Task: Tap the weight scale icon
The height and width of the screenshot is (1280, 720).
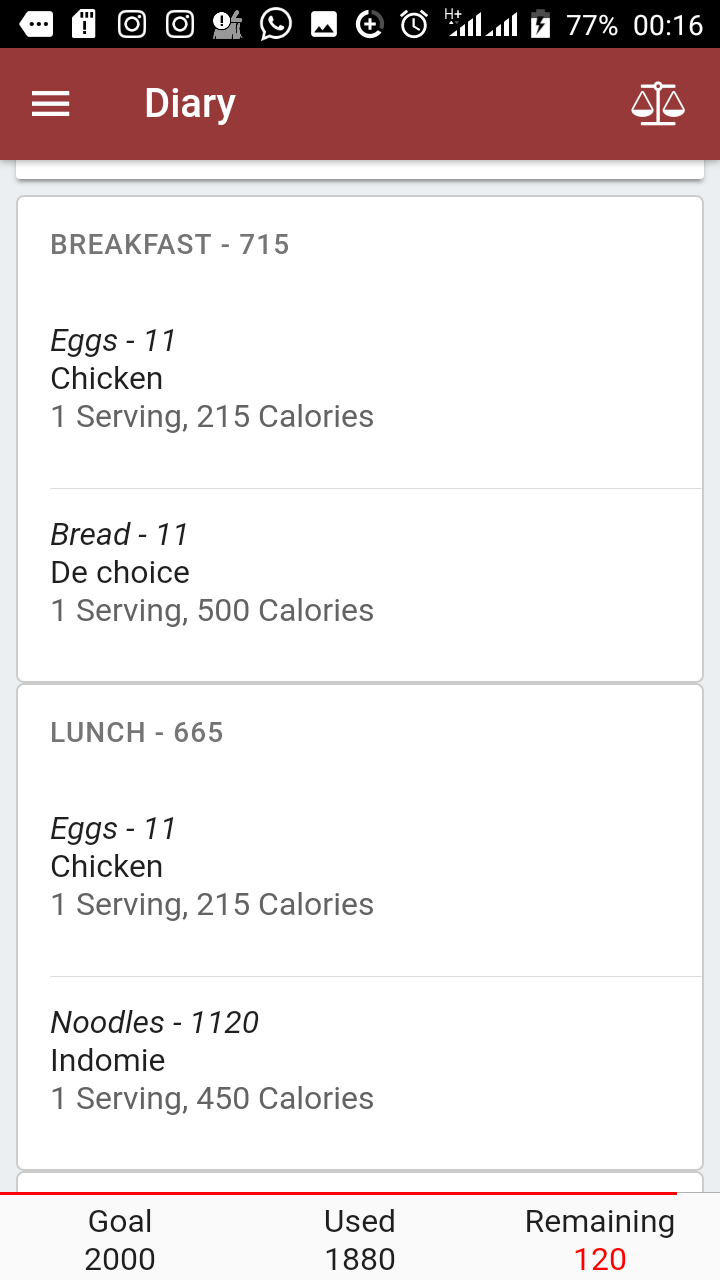Action: (658, 104)
